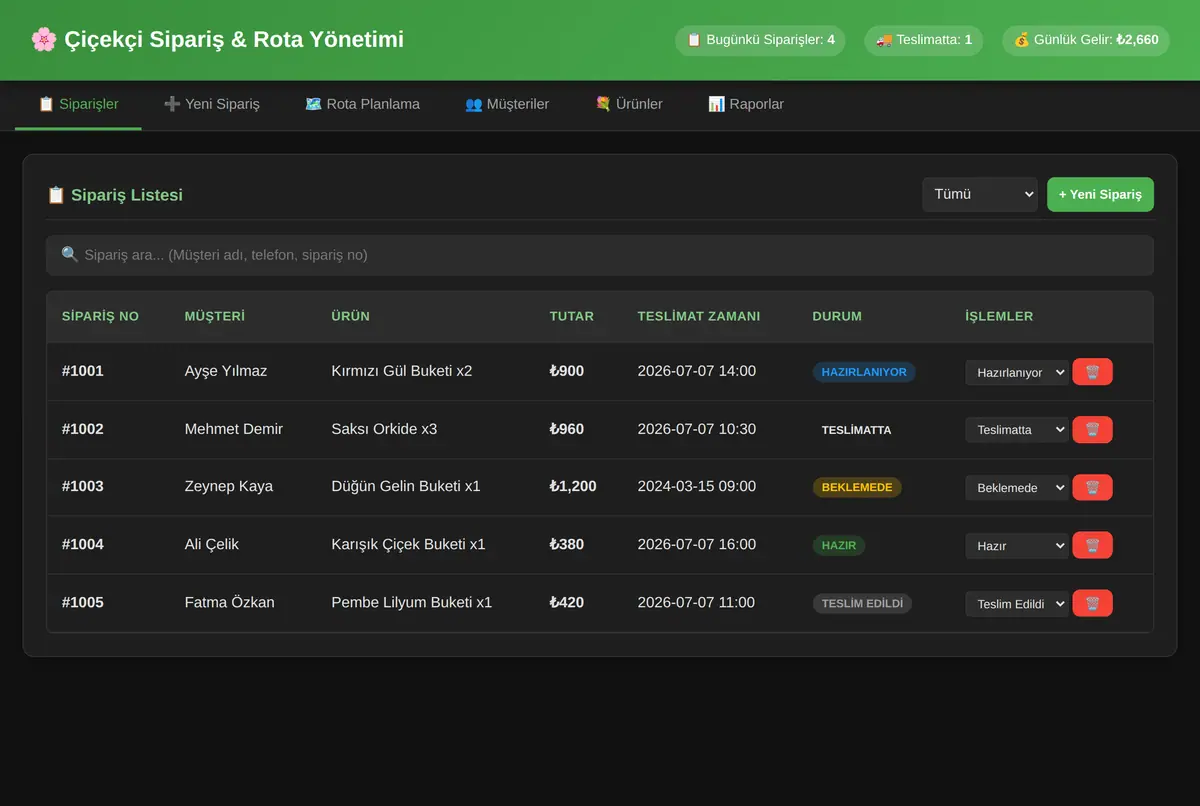1200x806 pixels.
Task: Click the TESLİM EDİLDİ status badge
Action: (862, 604)
